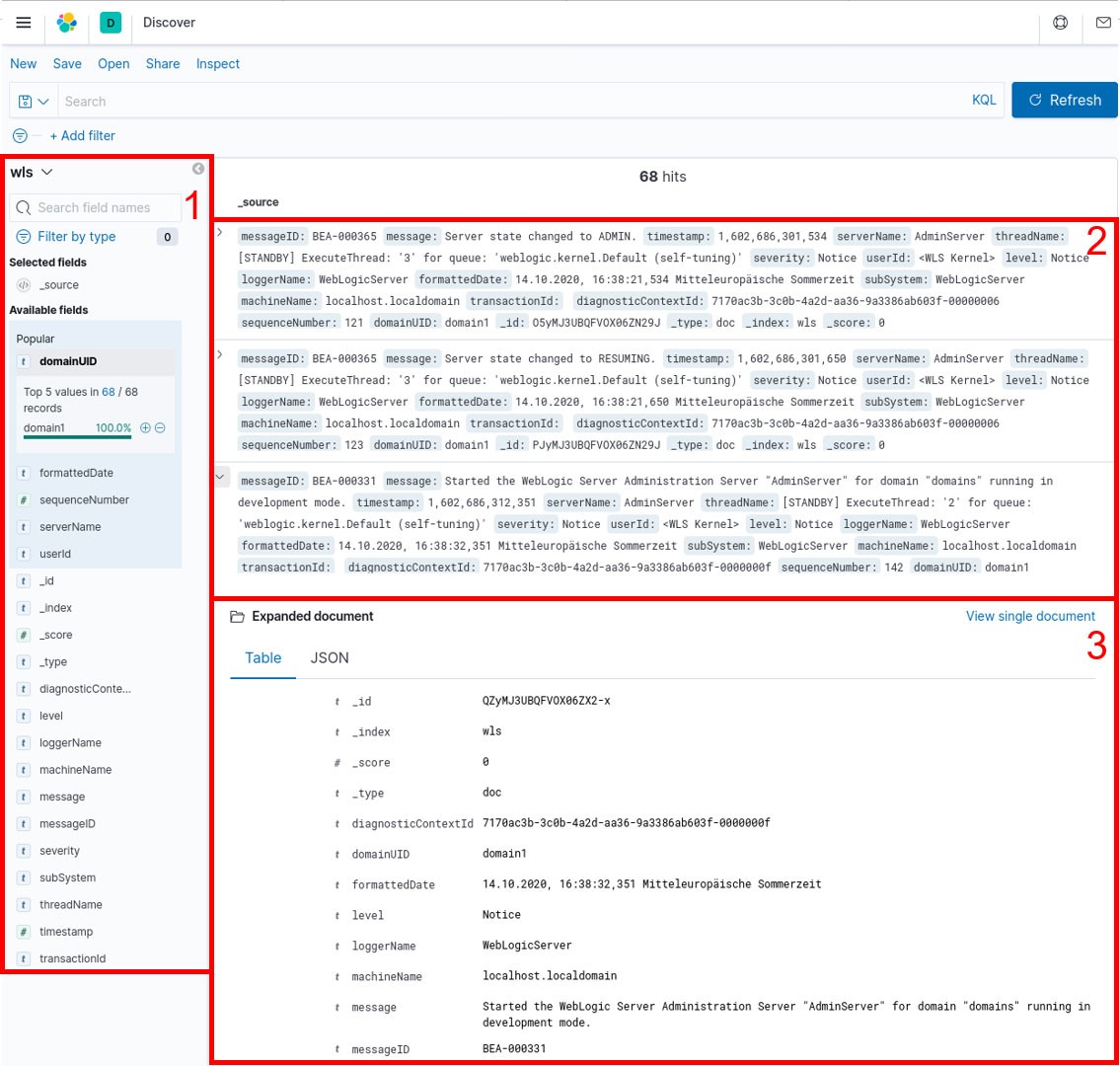Screen dimensions: 1120x1066
Task: Click the Discover breadcrumb title
Action: (x=170, y=22)
